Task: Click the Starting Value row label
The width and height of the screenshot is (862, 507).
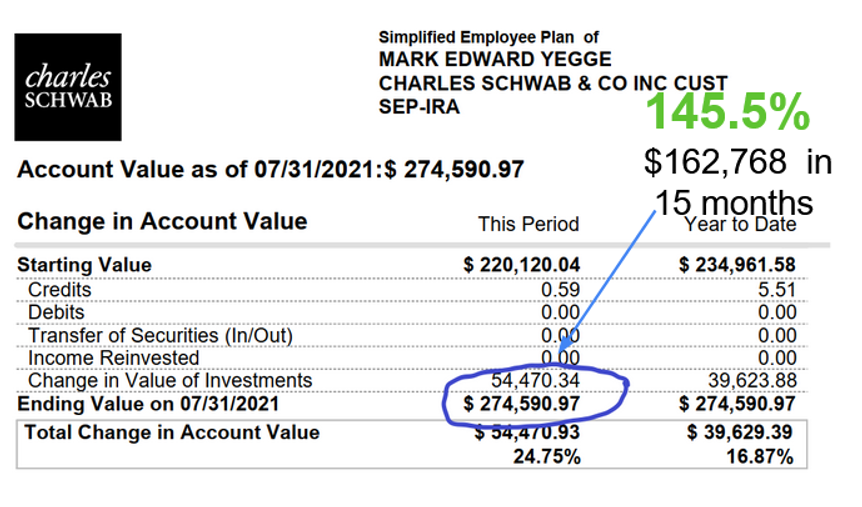Action: coord(85,266)
